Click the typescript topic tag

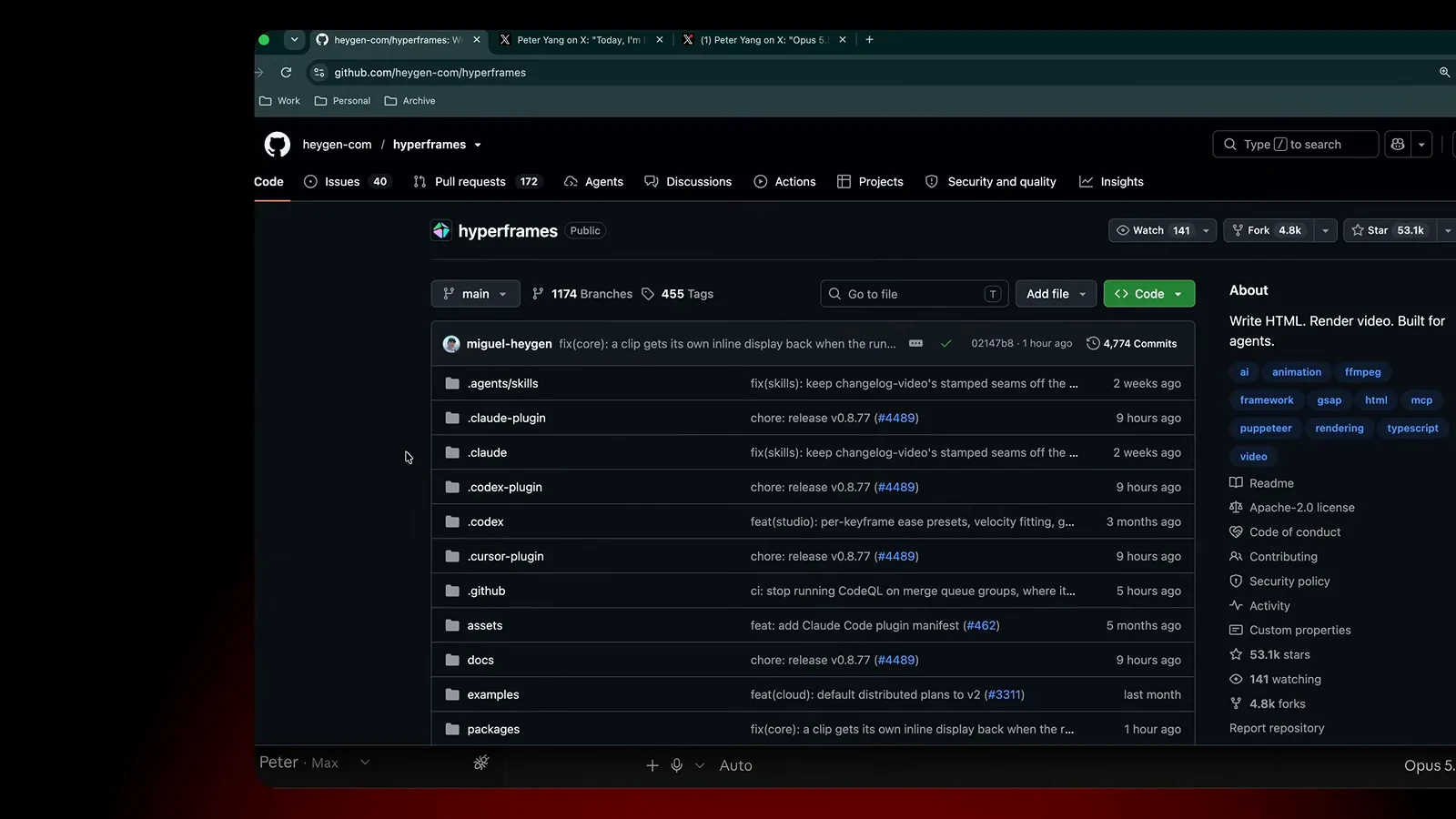coord(1412,429)
